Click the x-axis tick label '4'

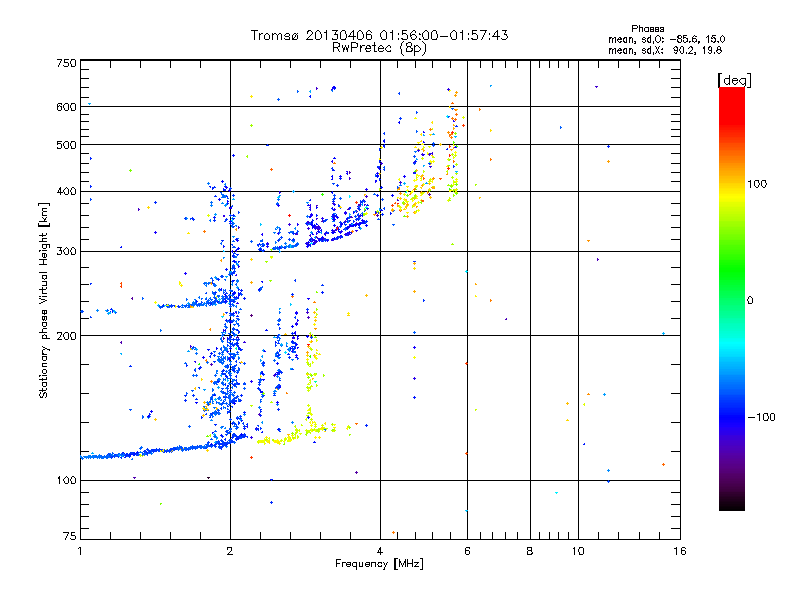380,551
